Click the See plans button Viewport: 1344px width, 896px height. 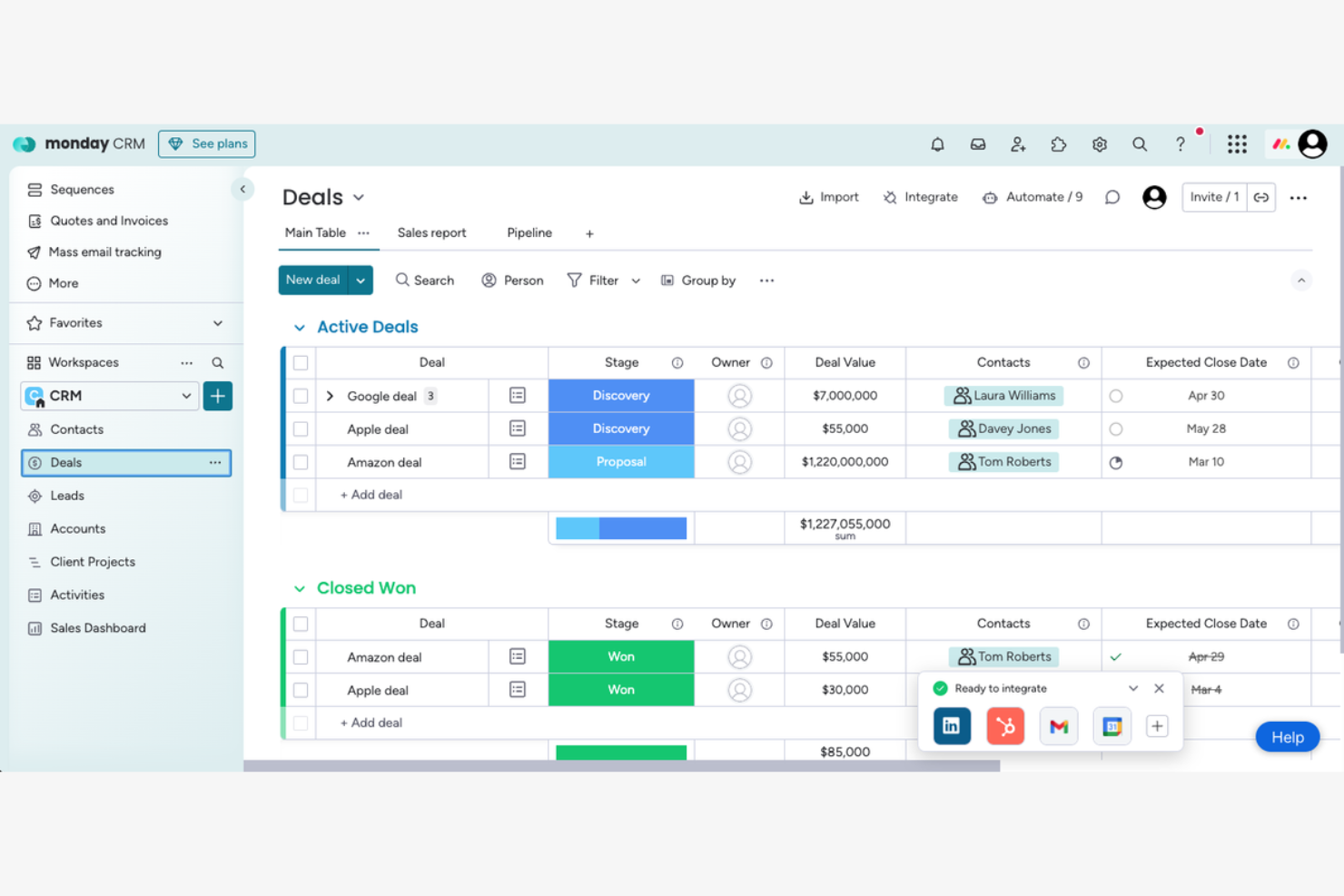(206, 143)
